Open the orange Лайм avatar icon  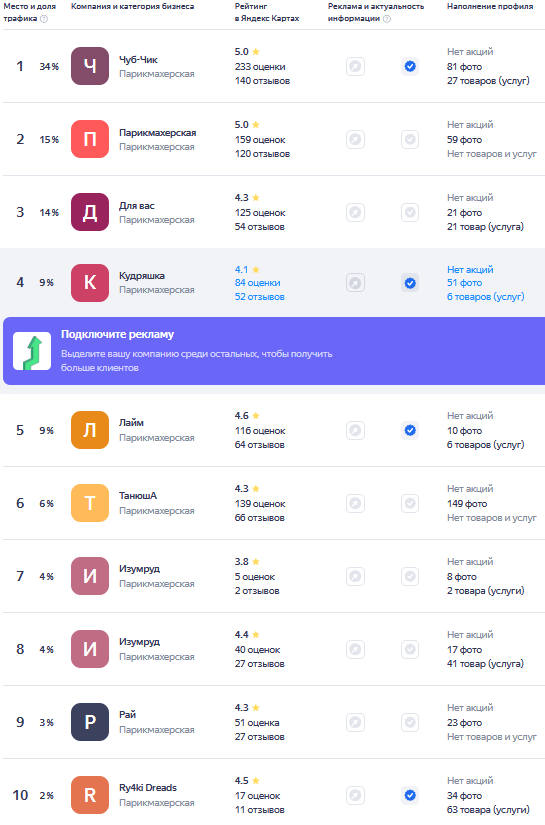coord(90,430)
